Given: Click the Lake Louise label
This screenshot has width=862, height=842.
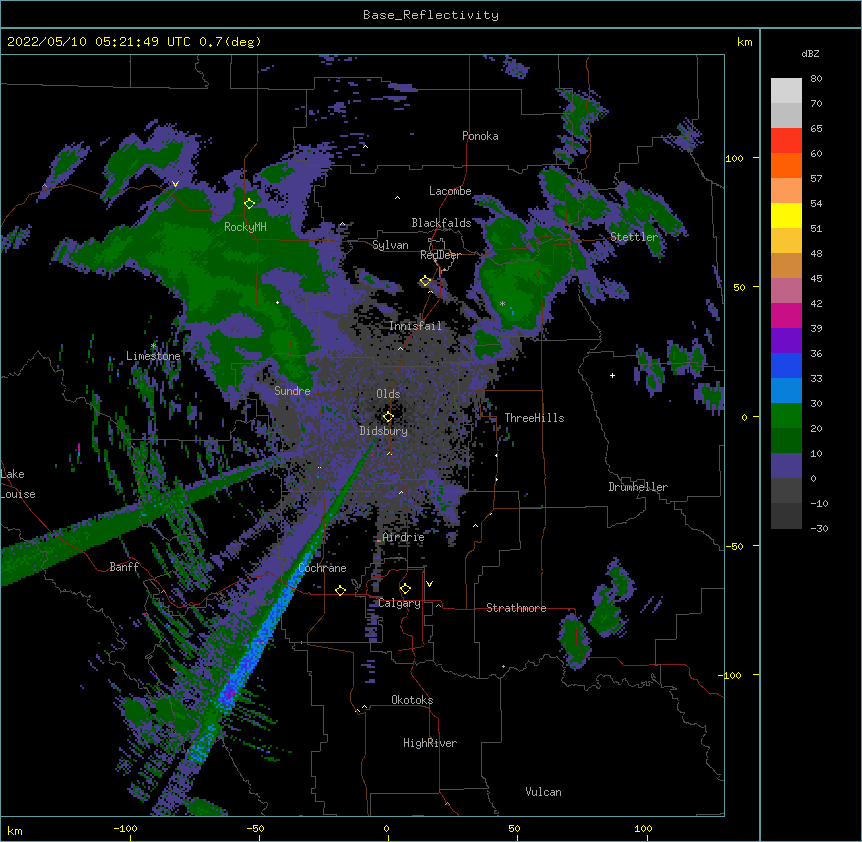Looking at the screenshot, I should (18, 484).
